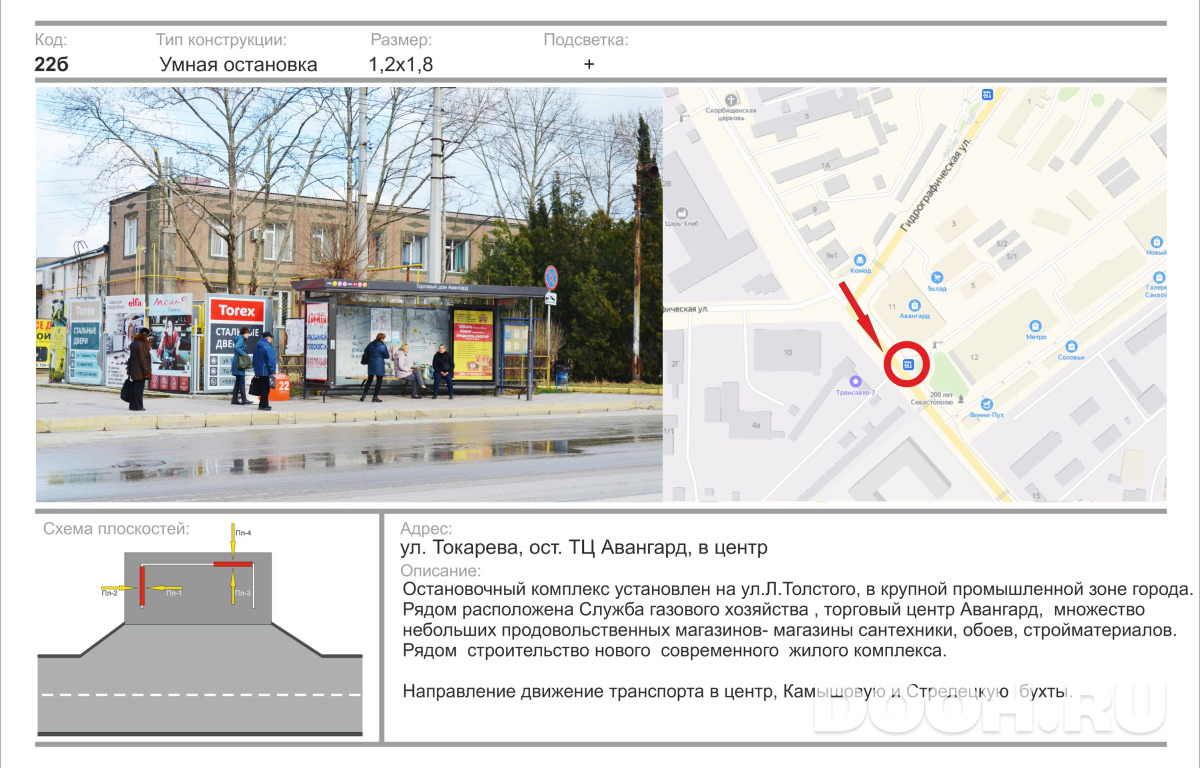Click the Адрес: label
The image size is (1200, 768).
point(426,529)
